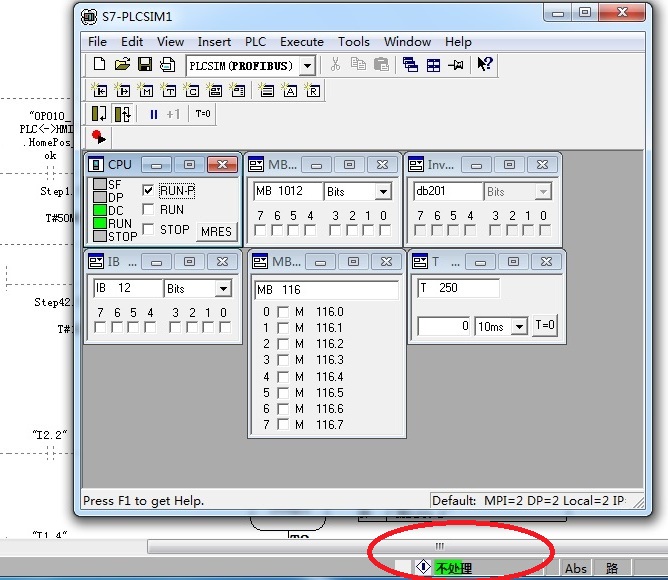Click the Copy icon in the toolbar
The image size is (668, 580).
(358, 64)
